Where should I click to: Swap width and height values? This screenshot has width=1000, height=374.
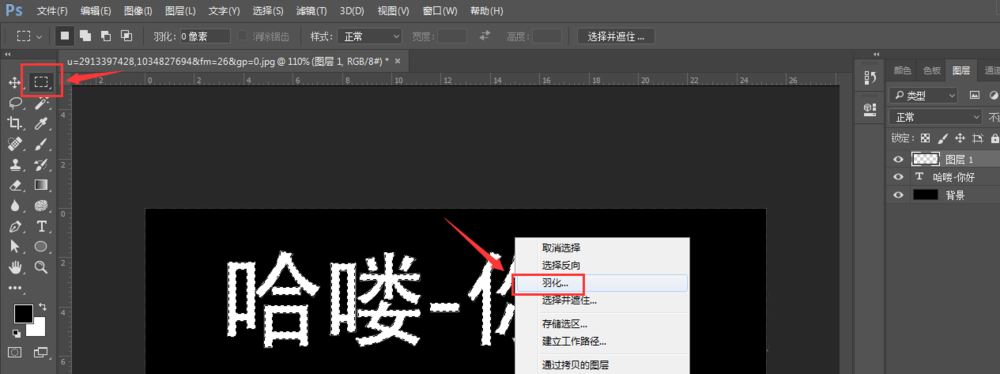[485, 36]
